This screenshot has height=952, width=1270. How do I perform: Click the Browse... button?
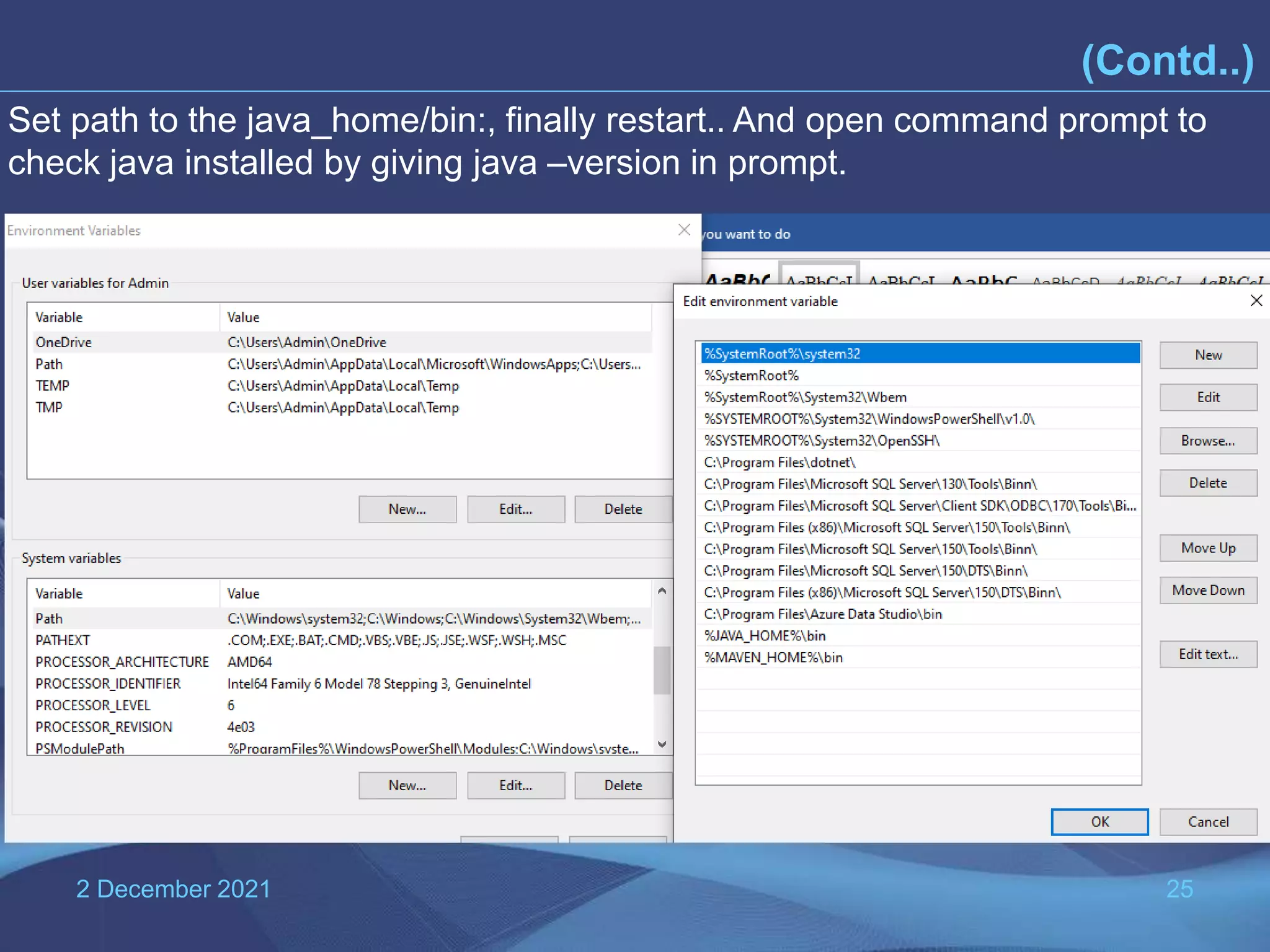(1208, 441)
